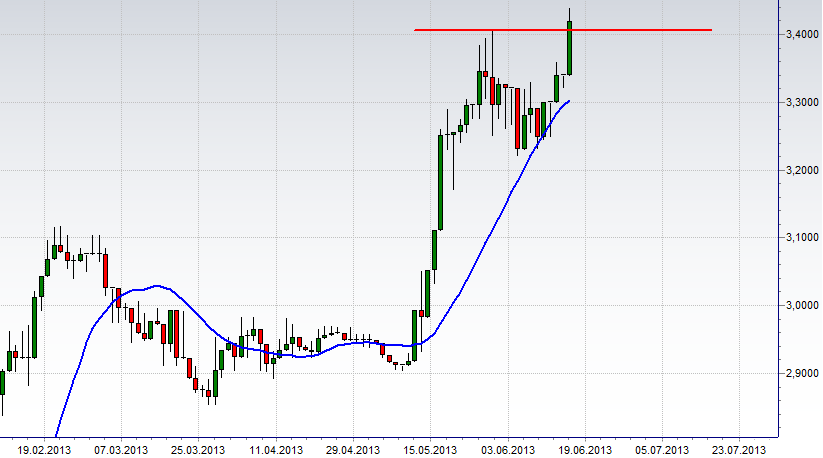Screen dimensions: 823x458
Task: Select the 25.03.2013 date label
Action: tap(198, 450)
